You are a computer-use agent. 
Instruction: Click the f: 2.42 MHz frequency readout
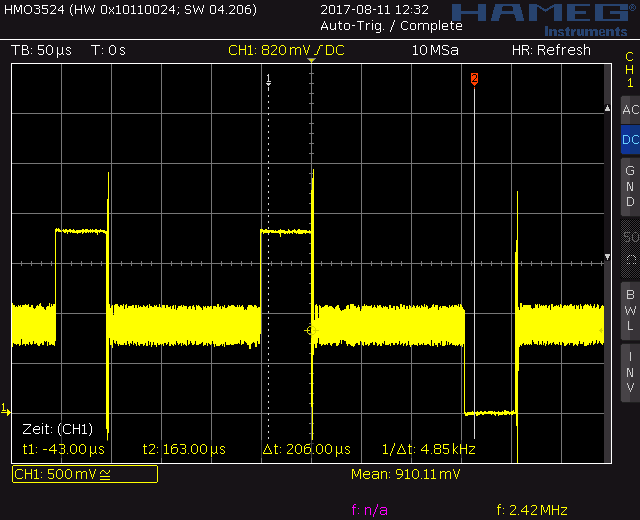532,510
